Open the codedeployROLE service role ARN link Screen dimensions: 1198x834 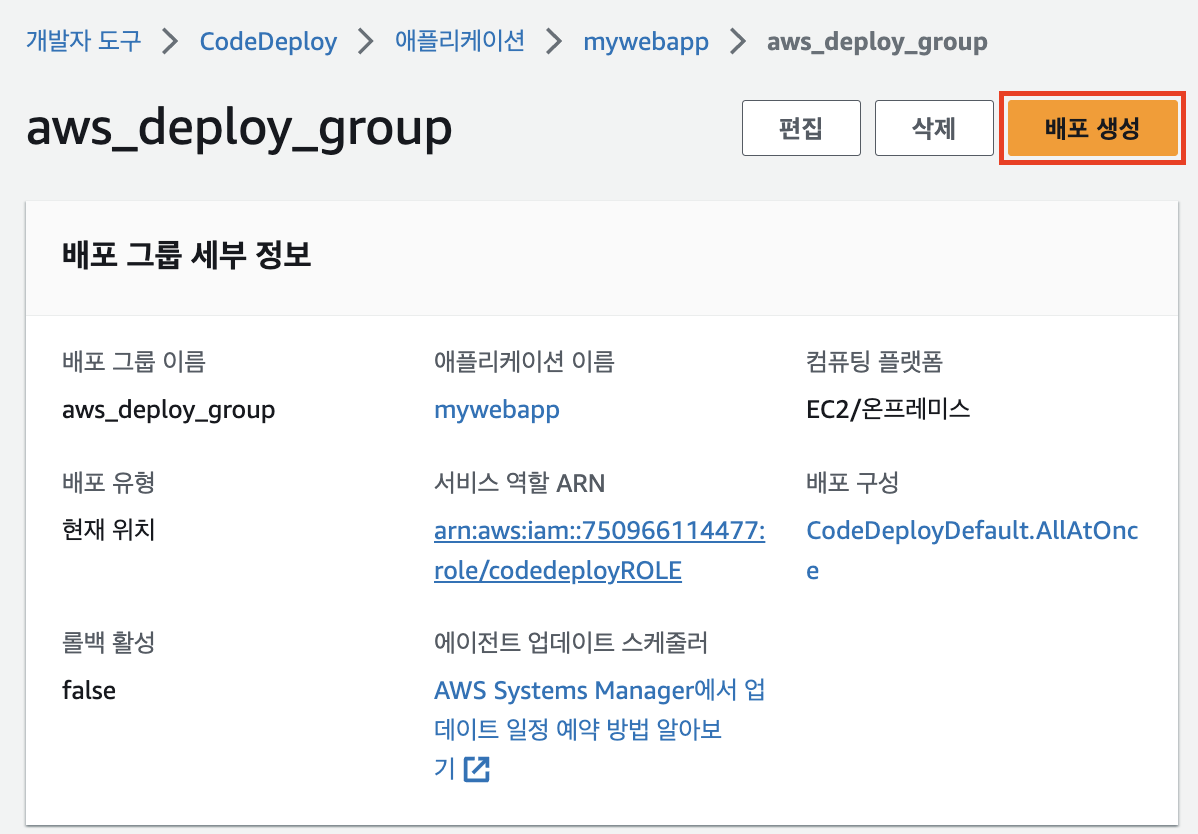tap(600, 550)
